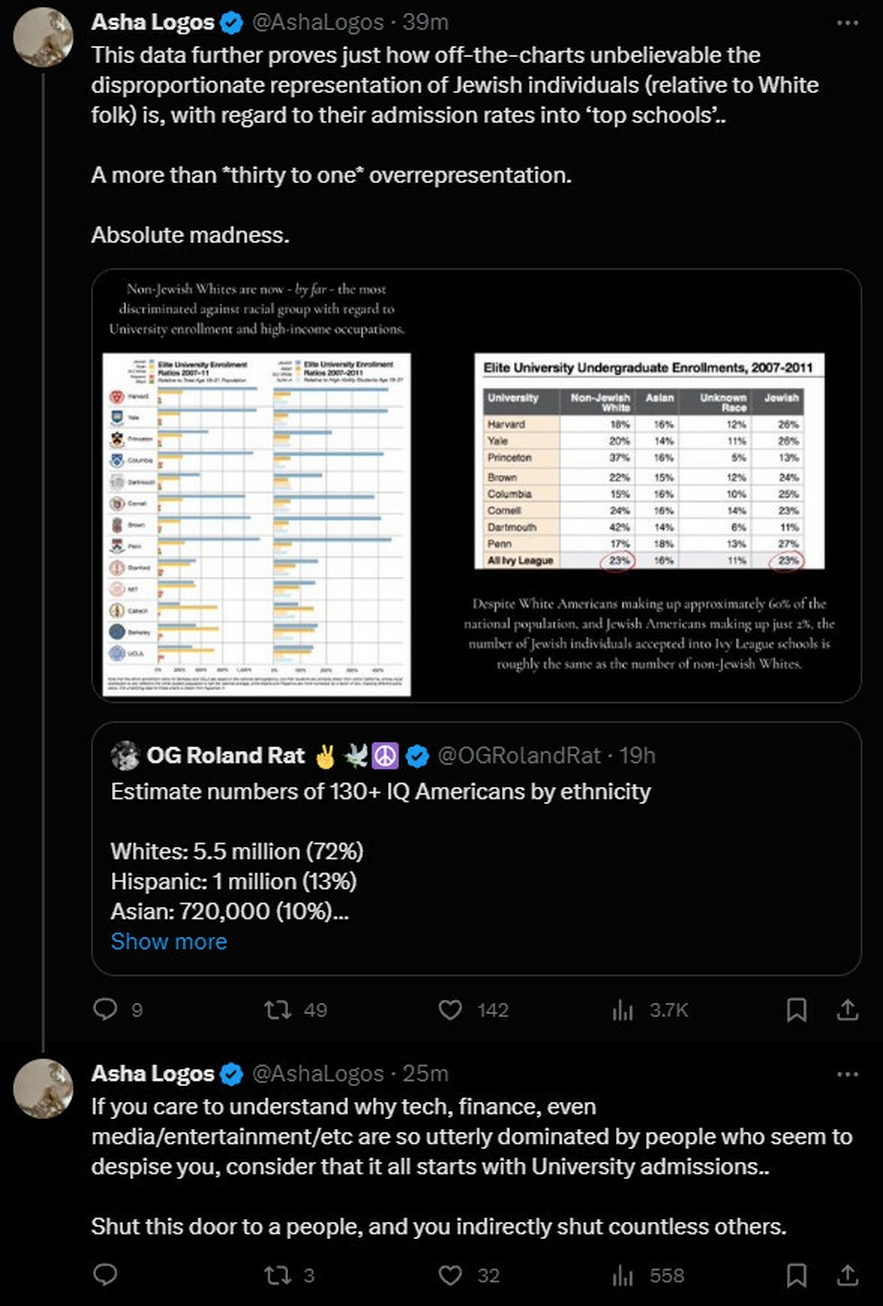Bookmark the first Asha Logos post
Screen dimensions: 883x1306
click(797, 1010)
